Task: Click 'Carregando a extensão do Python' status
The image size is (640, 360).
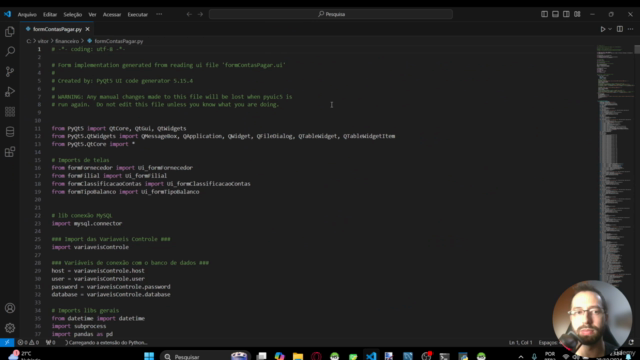Action: pos(106,342)
